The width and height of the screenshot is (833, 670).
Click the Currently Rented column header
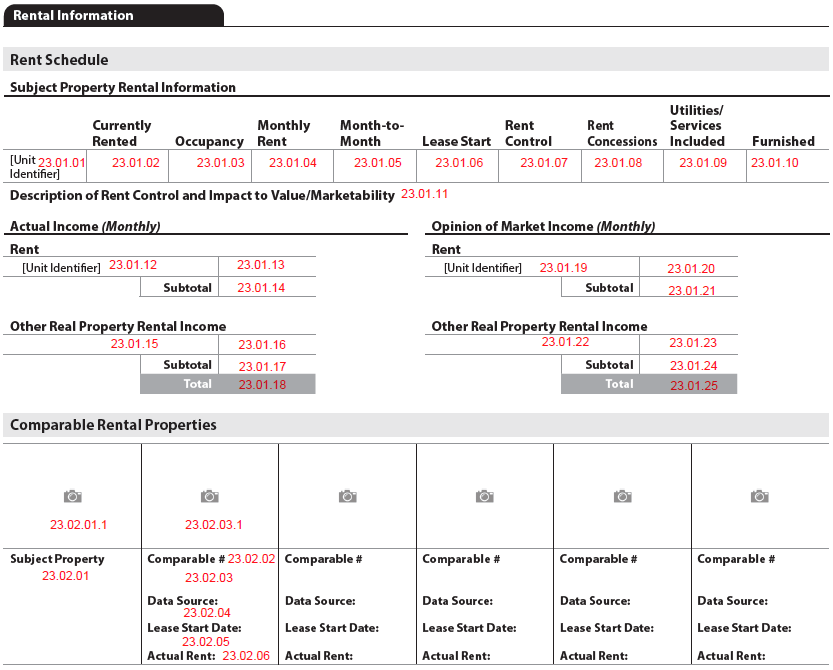122,133
